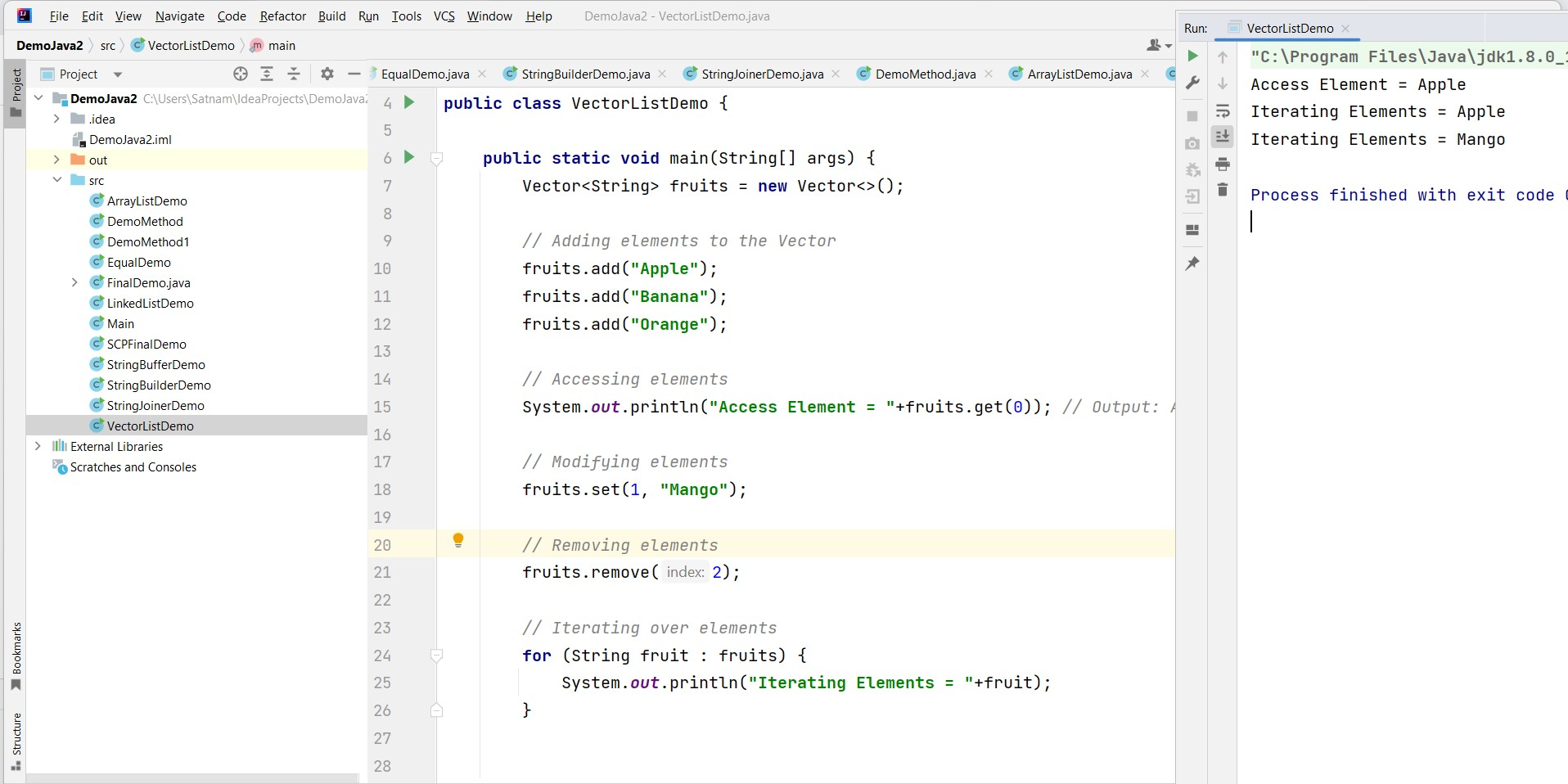
Task: Collapse the src folder
Action: (x=56, y=180)
